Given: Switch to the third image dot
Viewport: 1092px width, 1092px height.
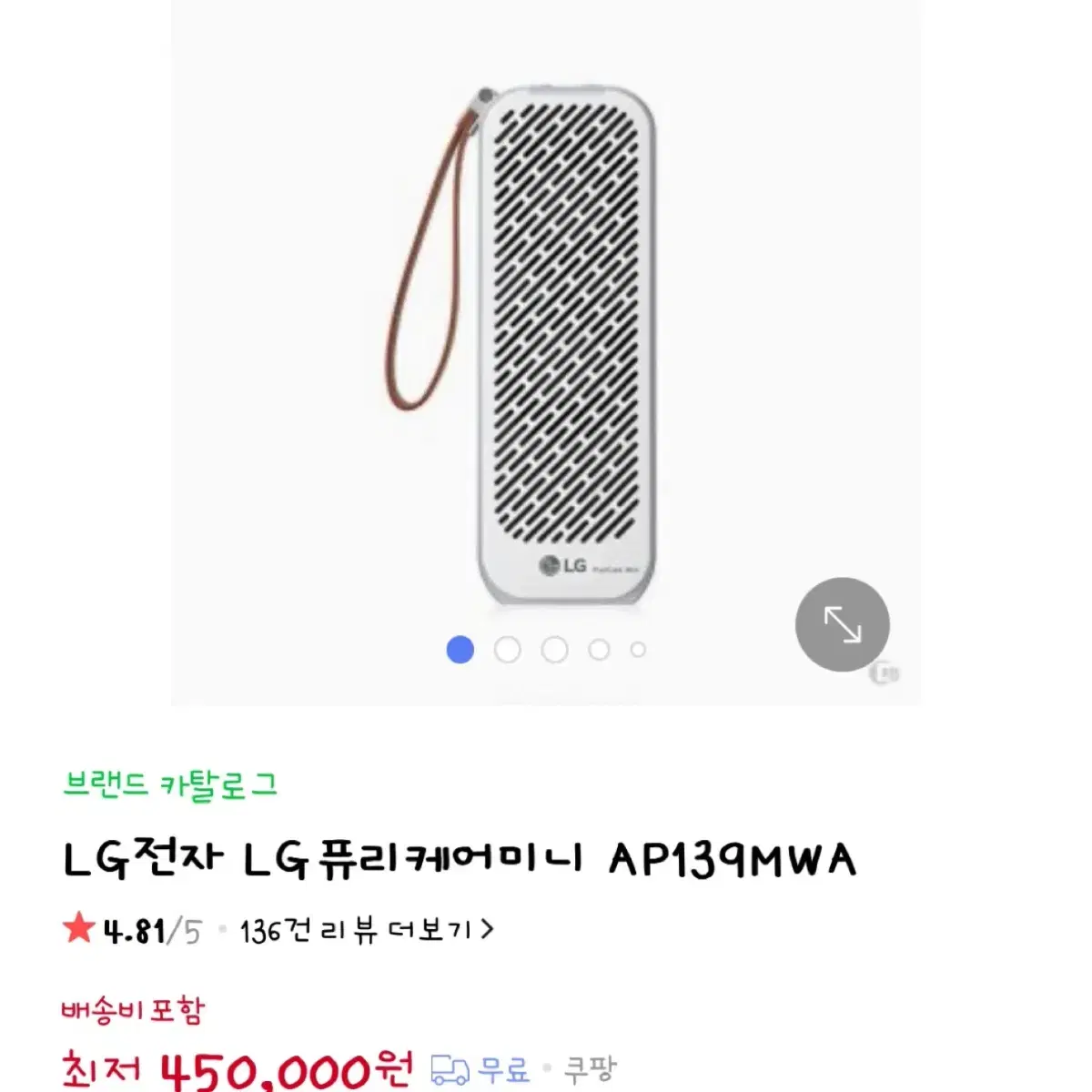Looking at the screenshot, I should click(x=554, y=650).
